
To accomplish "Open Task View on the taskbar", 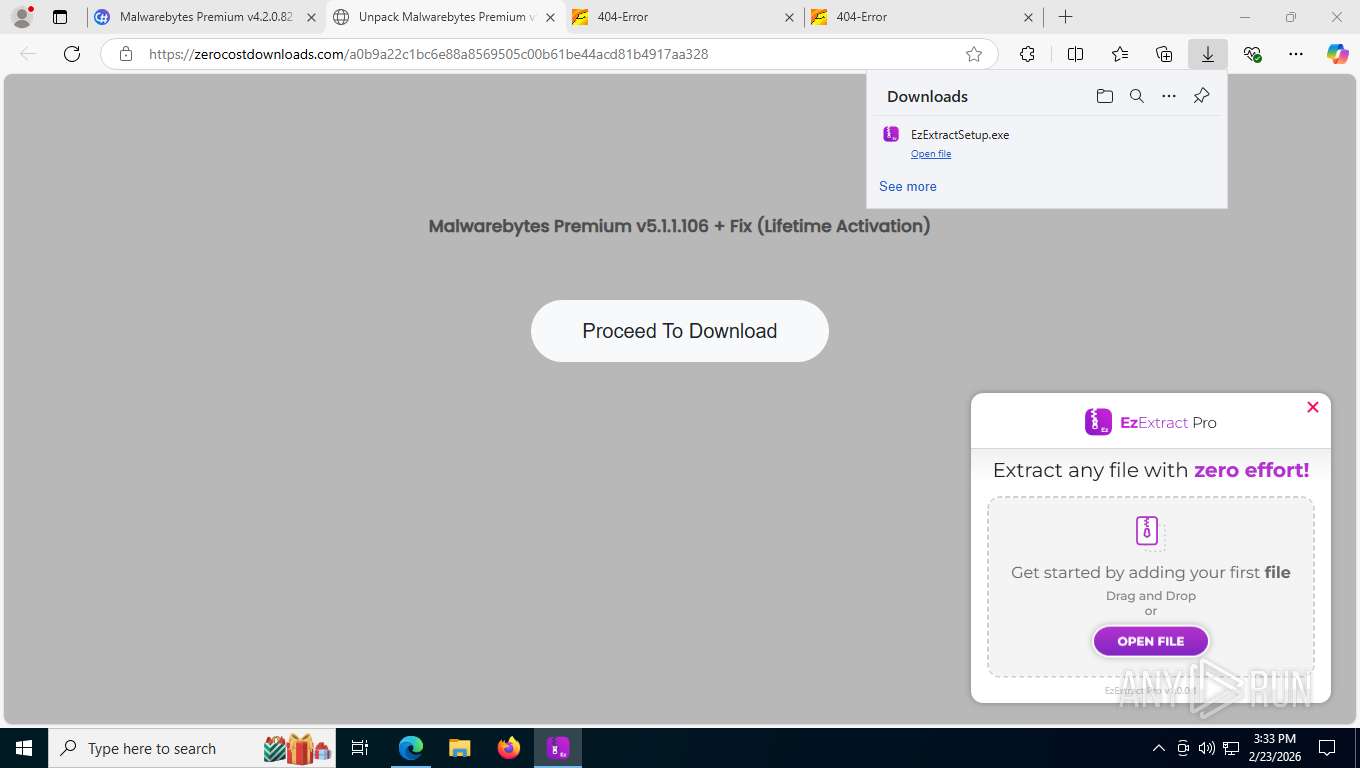I will 361,748.
